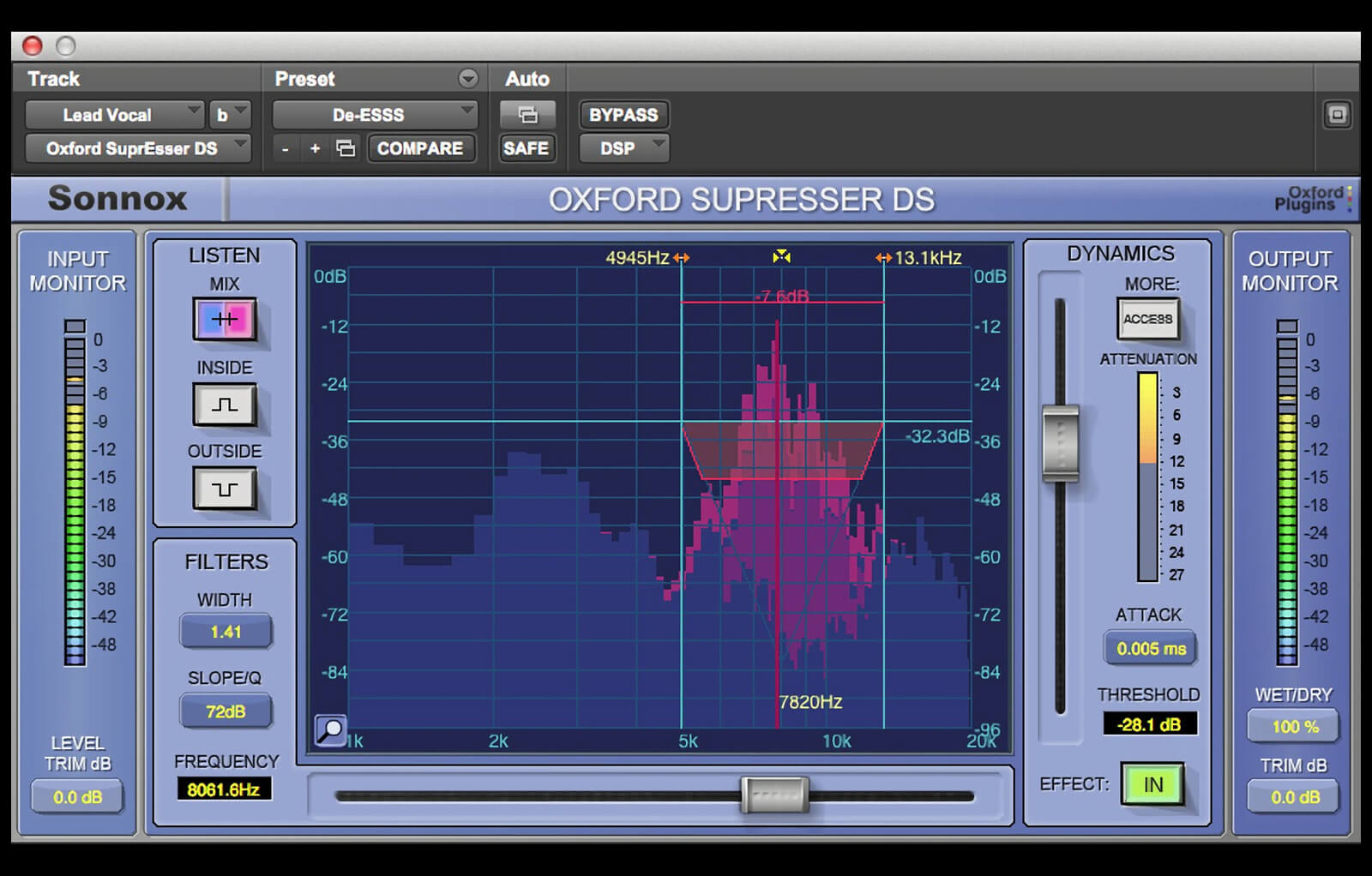Click the preset copy icon next to plus
This screenshot has height=876, width=1372.
(x=346, y=148)
